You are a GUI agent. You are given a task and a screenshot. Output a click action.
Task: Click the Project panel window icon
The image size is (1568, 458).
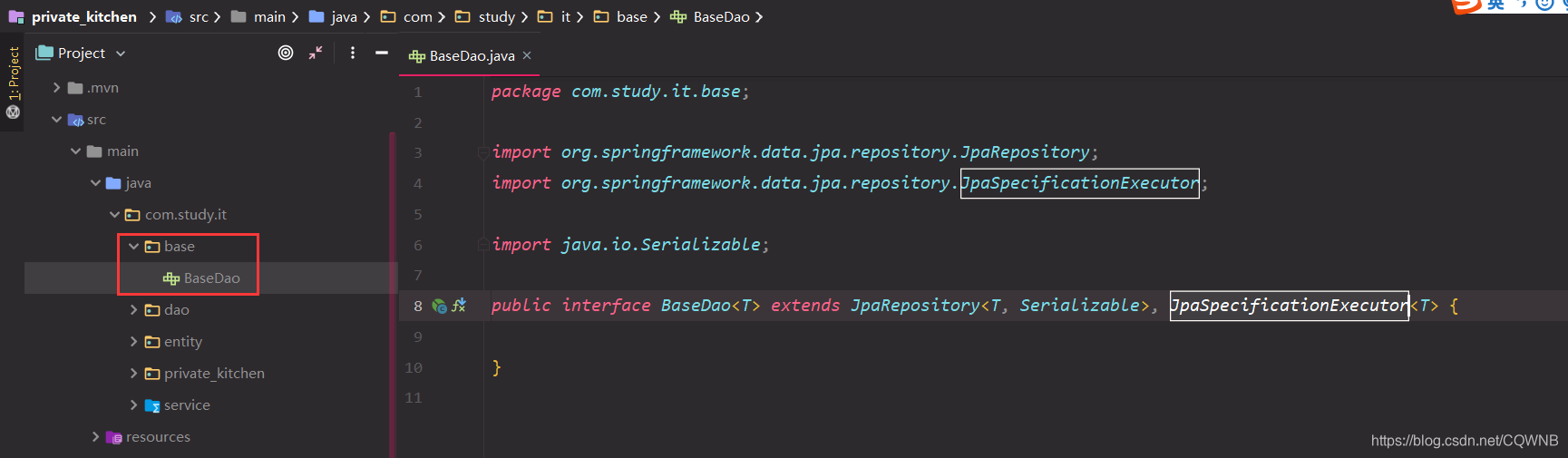pos(44,53)
